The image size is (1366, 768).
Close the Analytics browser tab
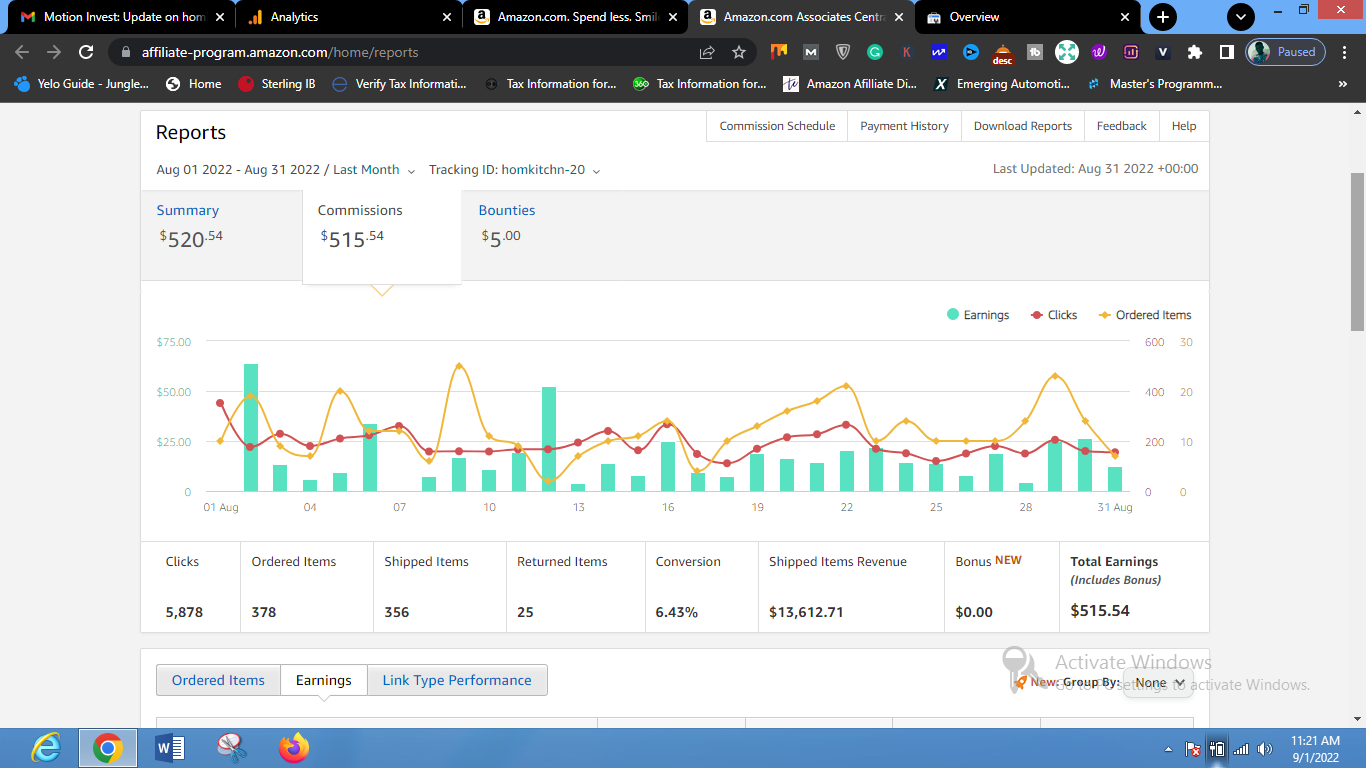click(x=446, y=17)
